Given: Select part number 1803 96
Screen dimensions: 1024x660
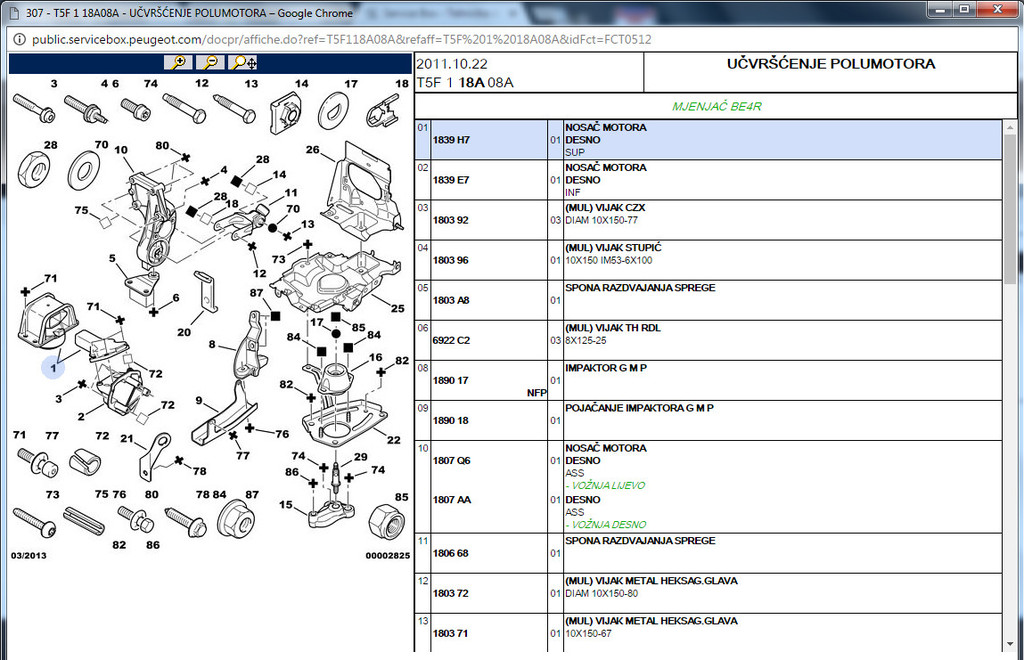Looking at the screenshot, I should 451,260.
